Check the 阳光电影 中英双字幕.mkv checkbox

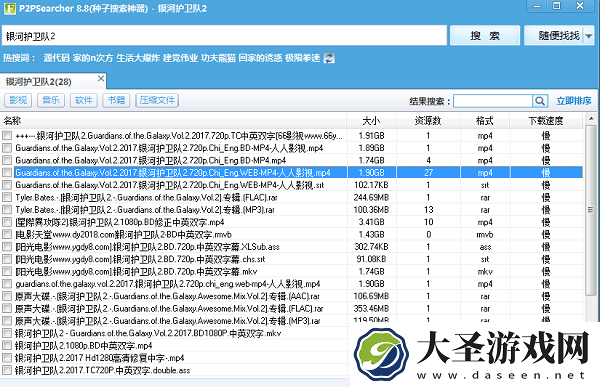pyautogui.click(x=7, y=271)
